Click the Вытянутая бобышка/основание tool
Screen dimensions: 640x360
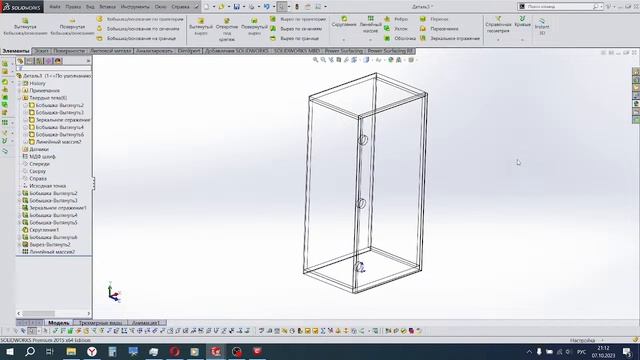coord(25,26)
